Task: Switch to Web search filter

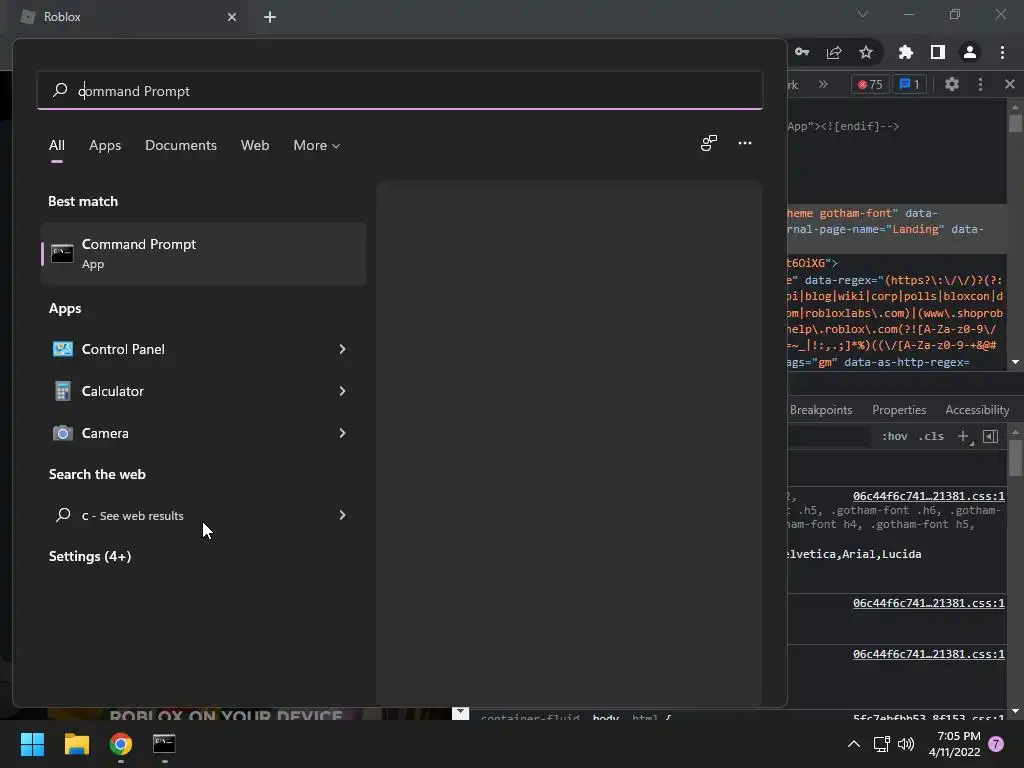Action: (x=255, y=146)
